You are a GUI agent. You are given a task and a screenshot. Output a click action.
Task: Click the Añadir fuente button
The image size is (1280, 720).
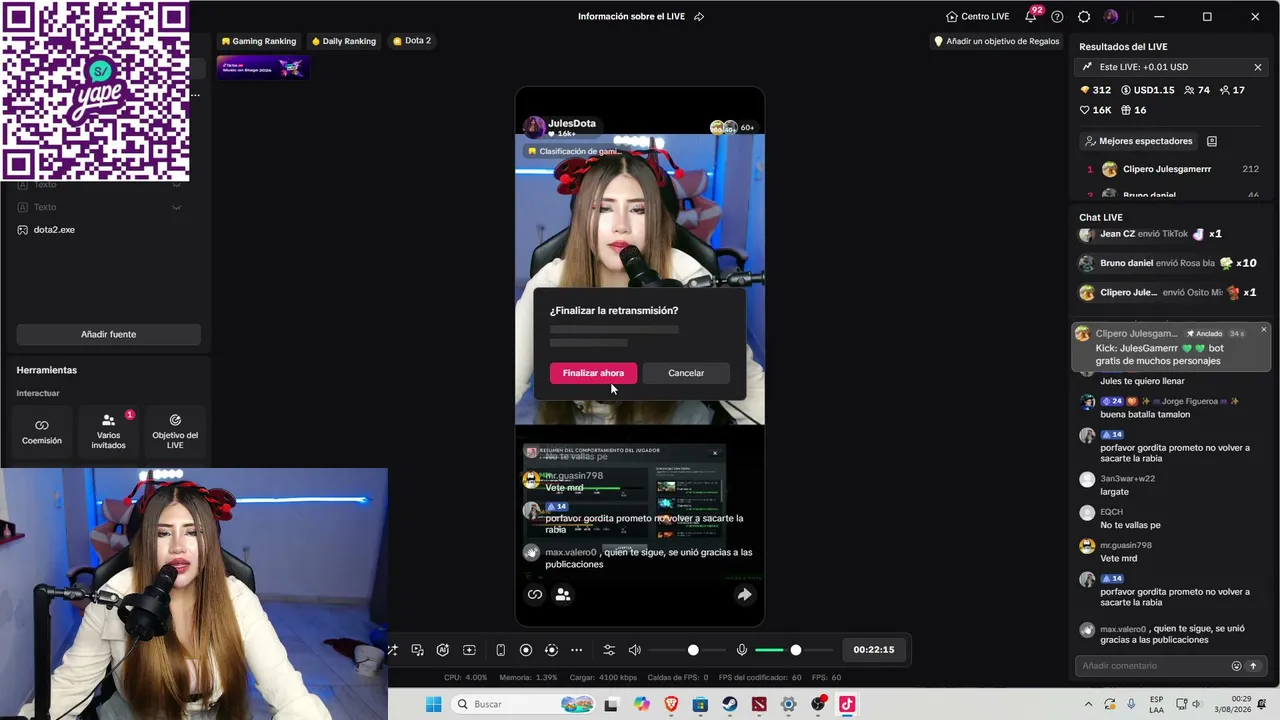pyautogui.click(x=108, y=334)
